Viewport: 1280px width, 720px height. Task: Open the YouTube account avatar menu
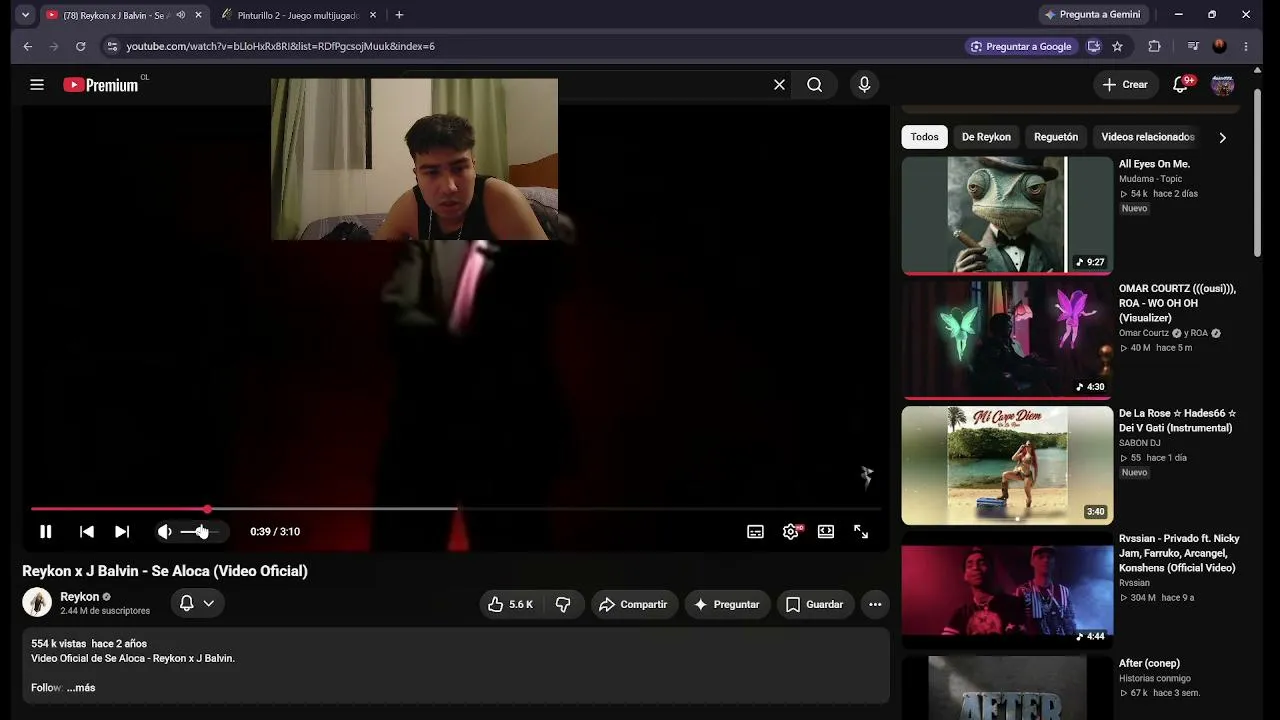pos(1222,85)
